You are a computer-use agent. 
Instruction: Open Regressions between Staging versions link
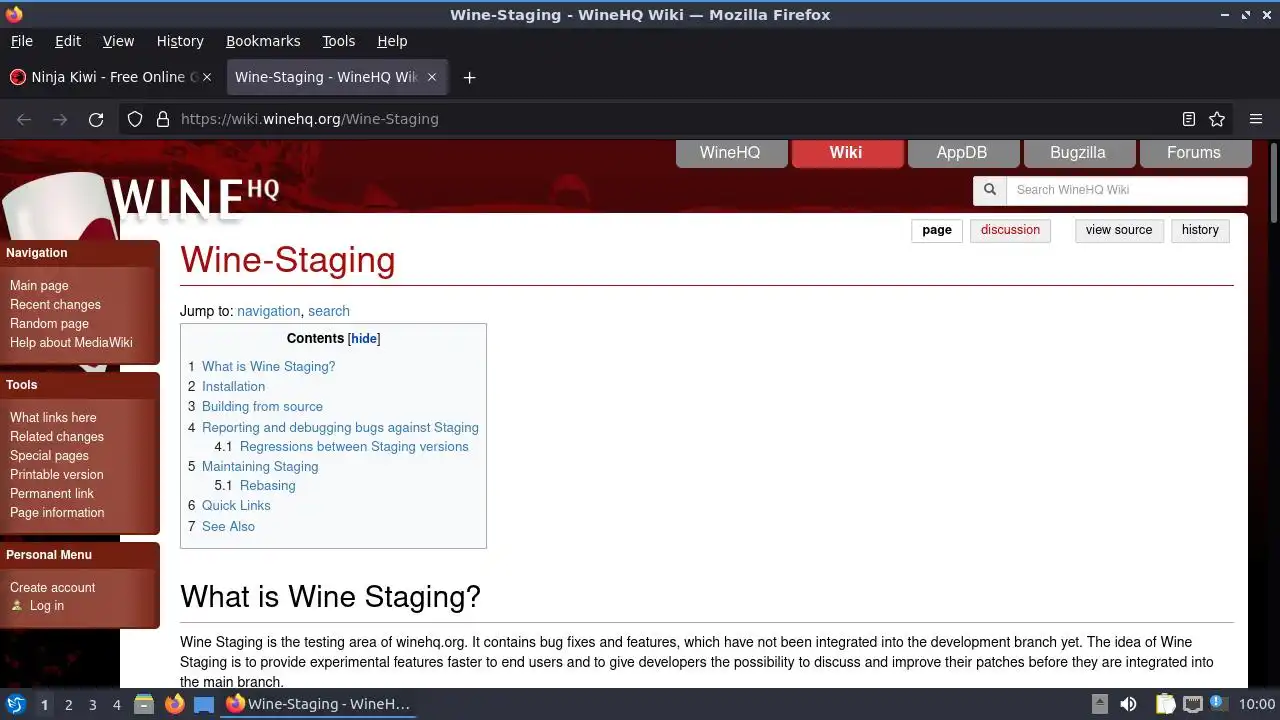pyautogui.click(x=354, y=447)
